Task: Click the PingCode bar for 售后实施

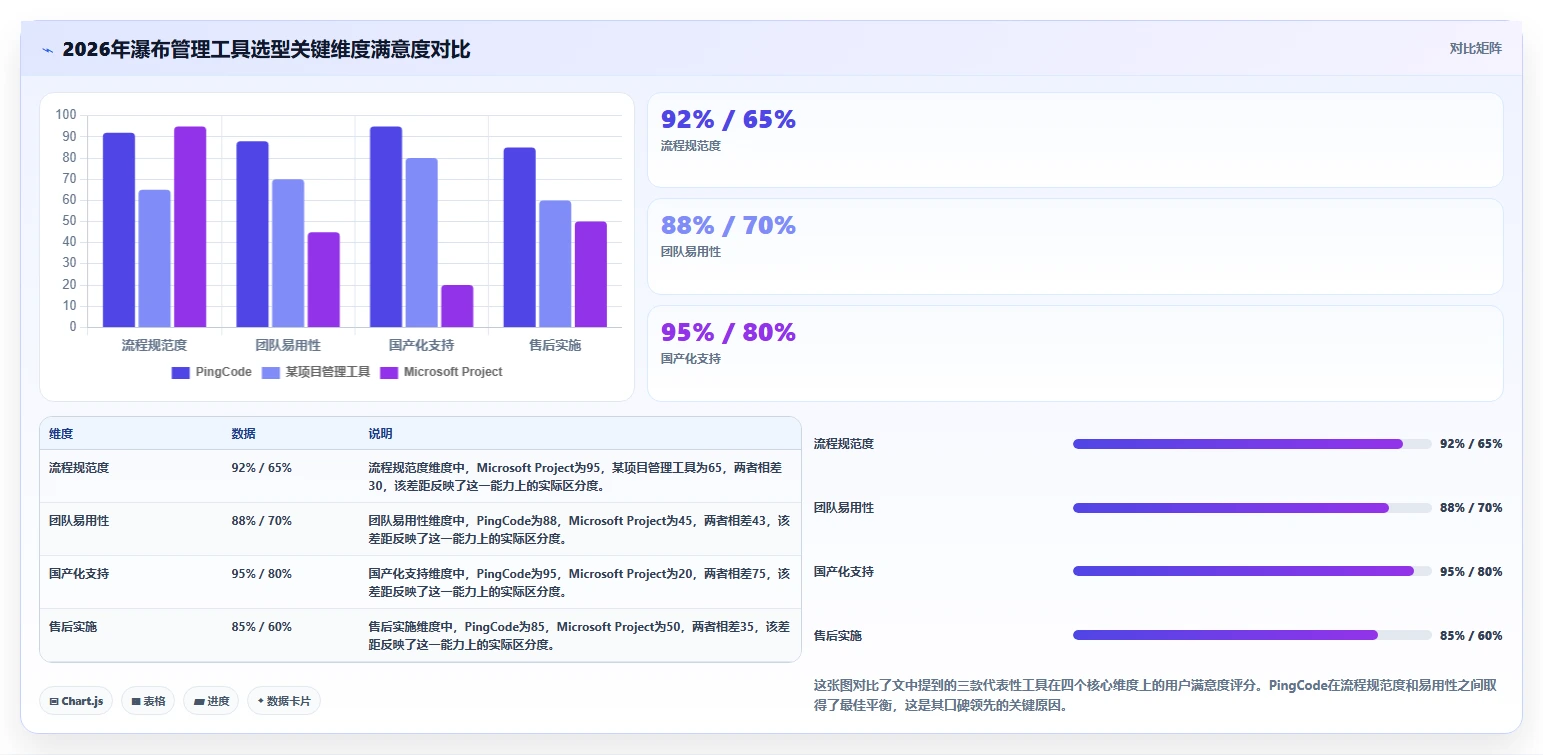Action: pyautogui.click(x=519, y=237)
